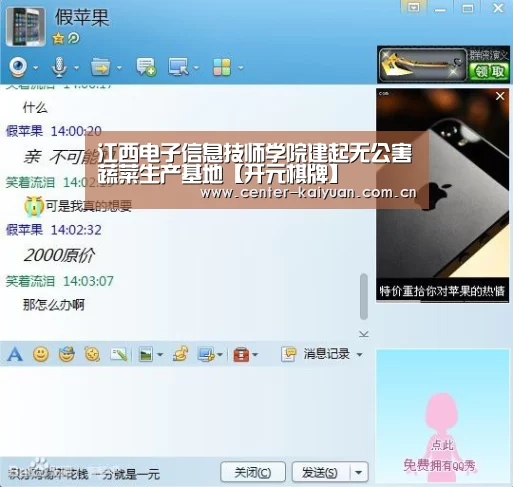Expand the apps grid dropdown arrow

[x=241, y=68]
